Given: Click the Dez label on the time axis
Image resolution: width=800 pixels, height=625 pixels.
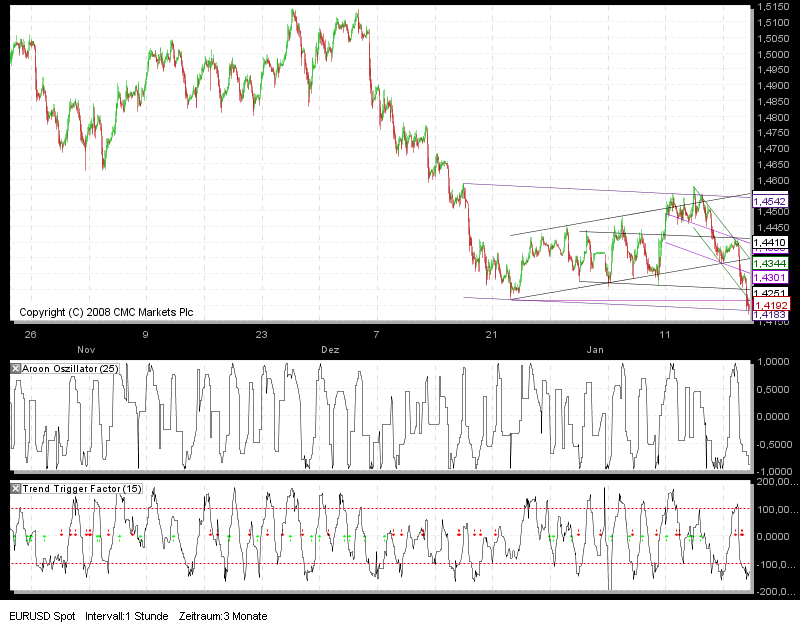Looking at the screenshot, I should tap(332, 350).
